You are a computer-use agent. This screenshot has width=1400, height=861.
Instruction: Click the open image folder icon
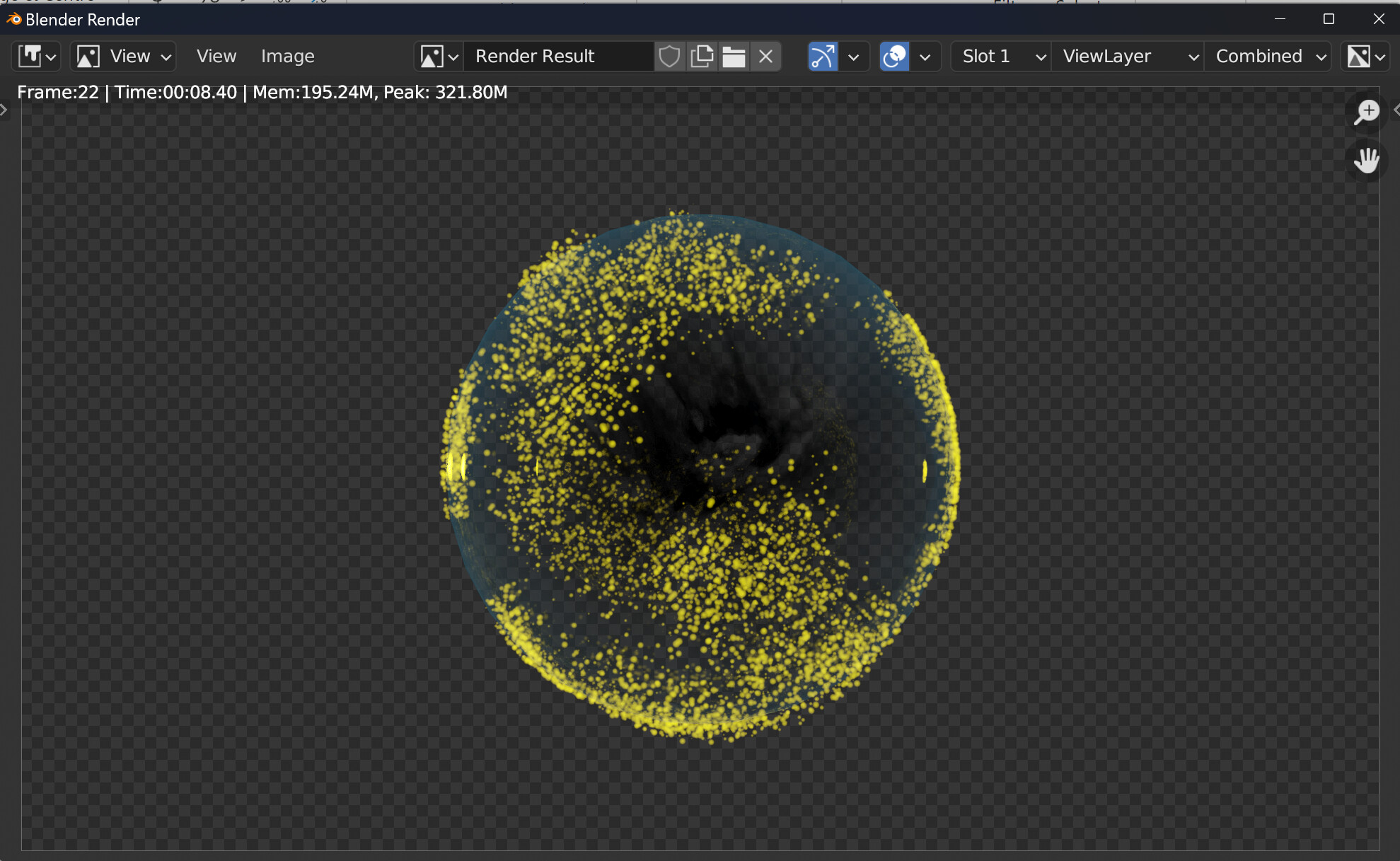point(734,56)
